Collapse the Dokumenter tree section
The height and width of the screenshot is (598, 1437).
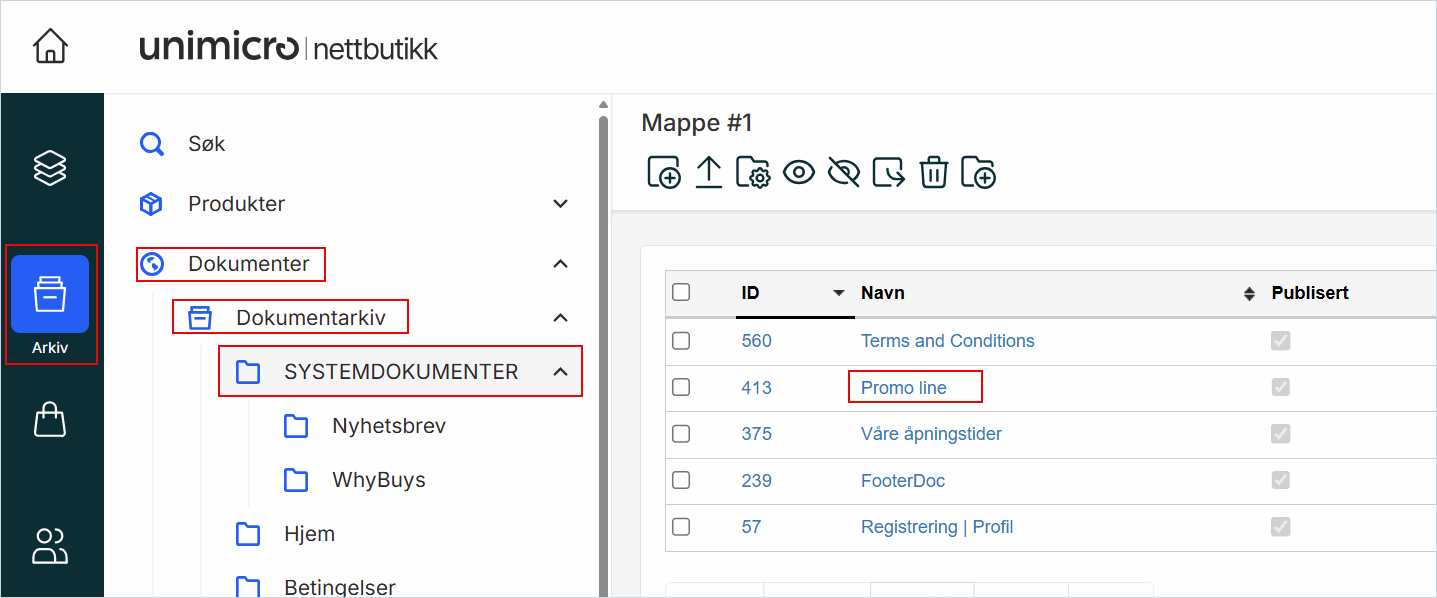point(561,263)
